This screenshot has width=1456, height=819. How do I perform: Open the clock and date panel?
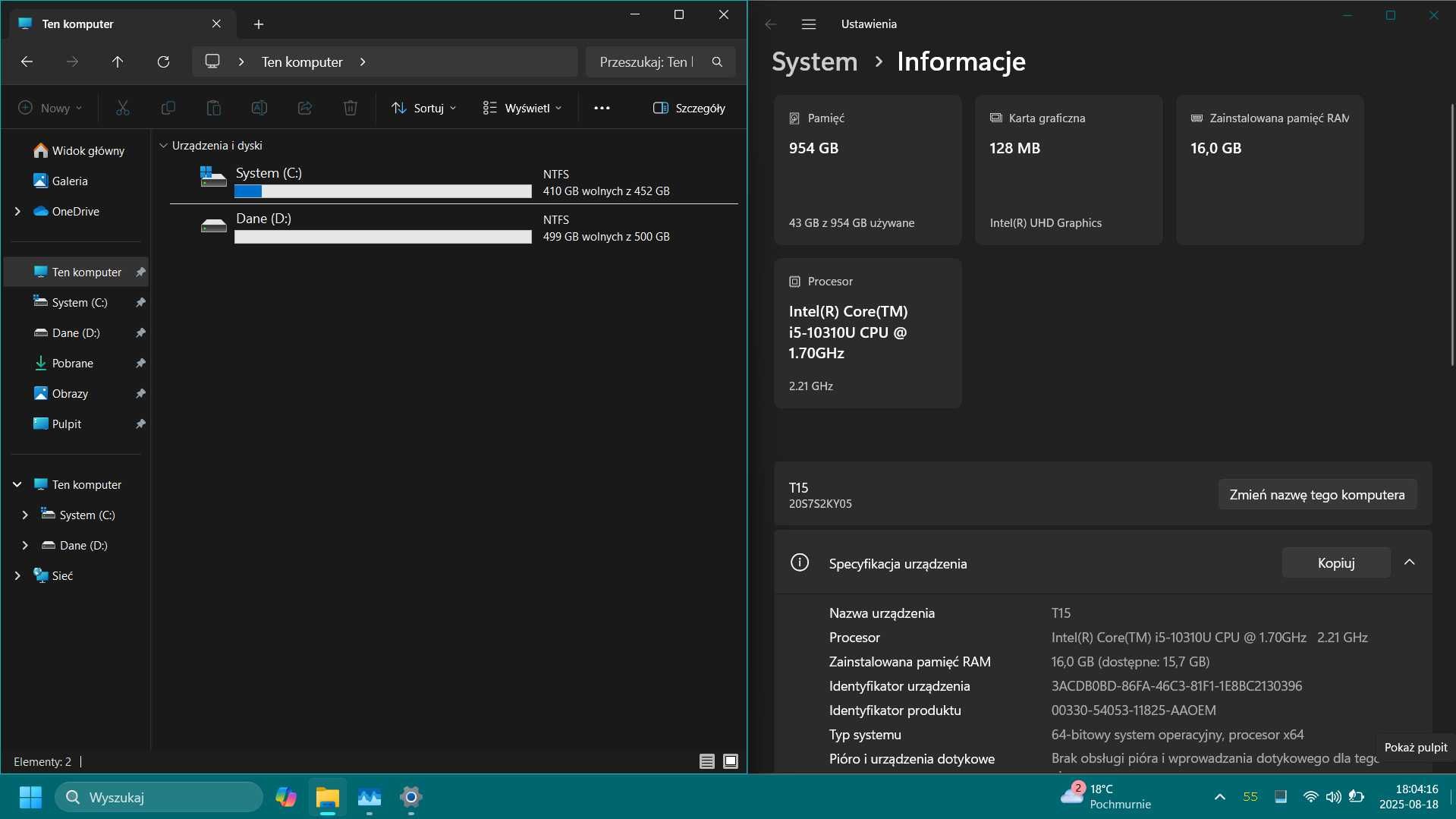tap(1409, 797)
